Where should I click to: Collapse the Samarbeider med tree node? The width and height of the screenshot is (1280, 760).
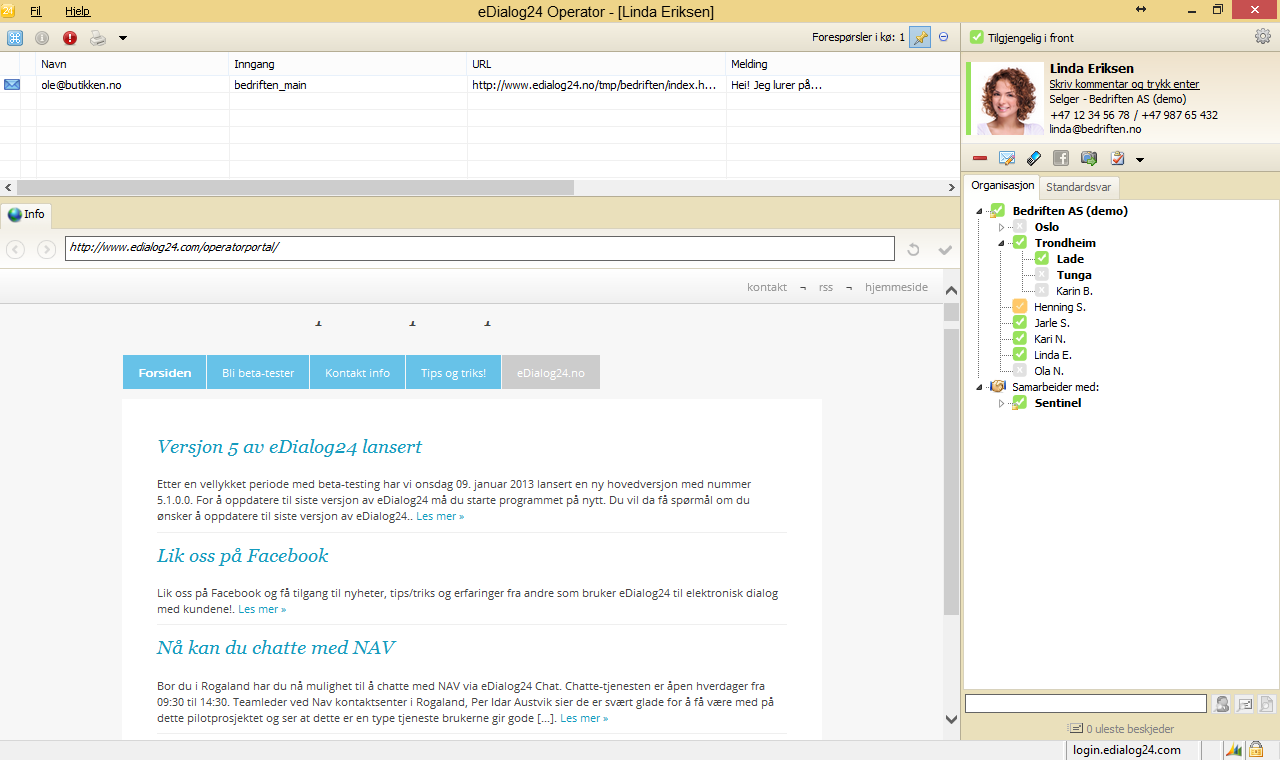click(x=979, y=387)
